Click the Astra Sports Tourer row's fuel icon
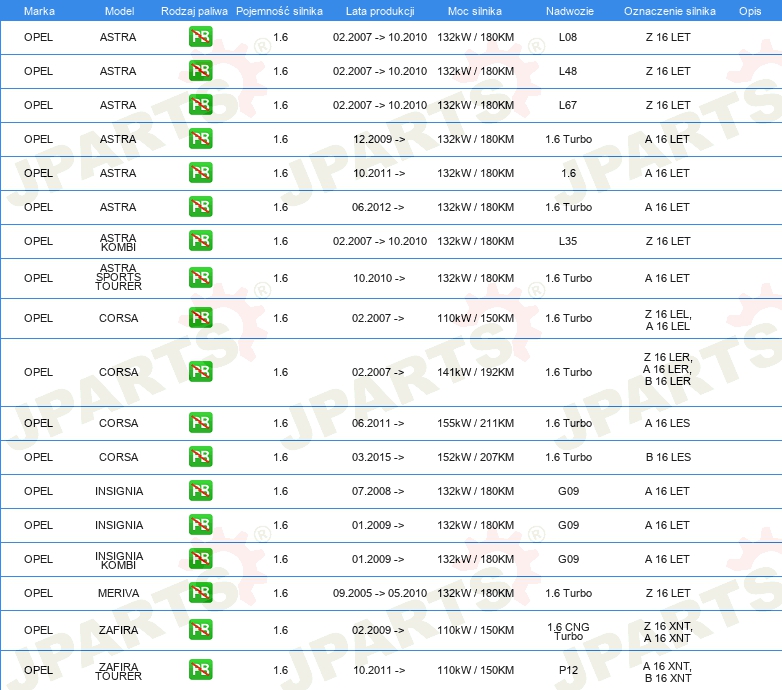 200,278
